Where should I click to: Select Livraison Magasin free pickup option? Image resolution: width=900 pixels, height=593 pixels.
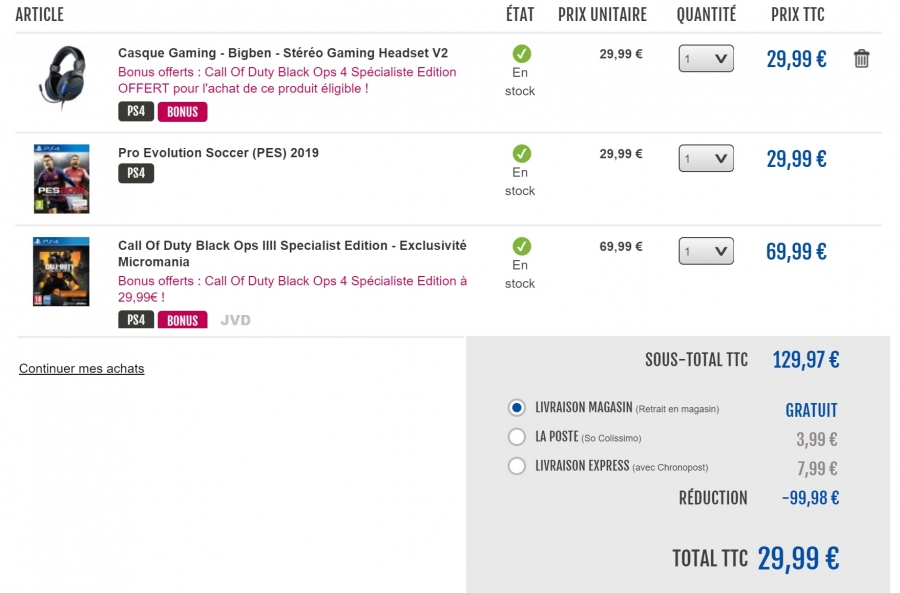(x=517, y=408)
